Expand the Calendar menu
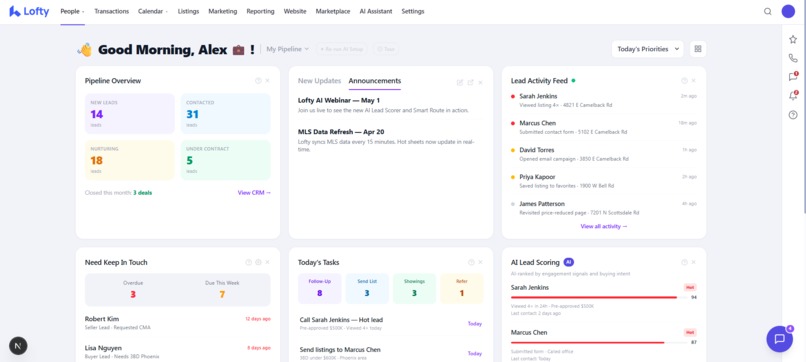Viewport: 806px width, 362px height. [153, 11]
